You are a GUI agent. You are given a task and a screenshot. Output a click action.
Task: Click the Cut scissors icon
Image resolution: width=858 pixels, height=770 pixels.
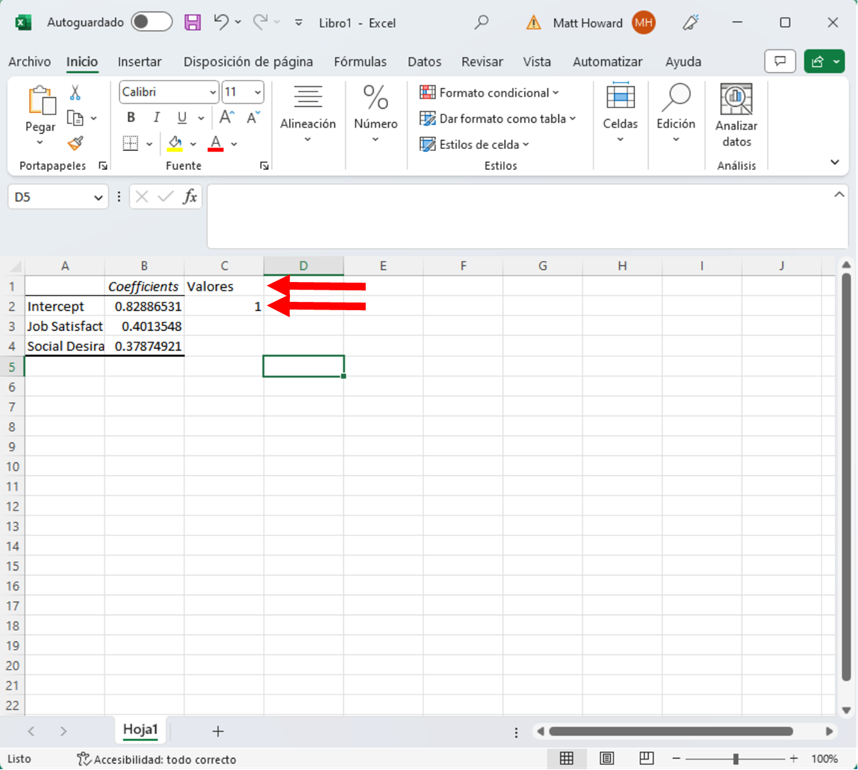75,93
